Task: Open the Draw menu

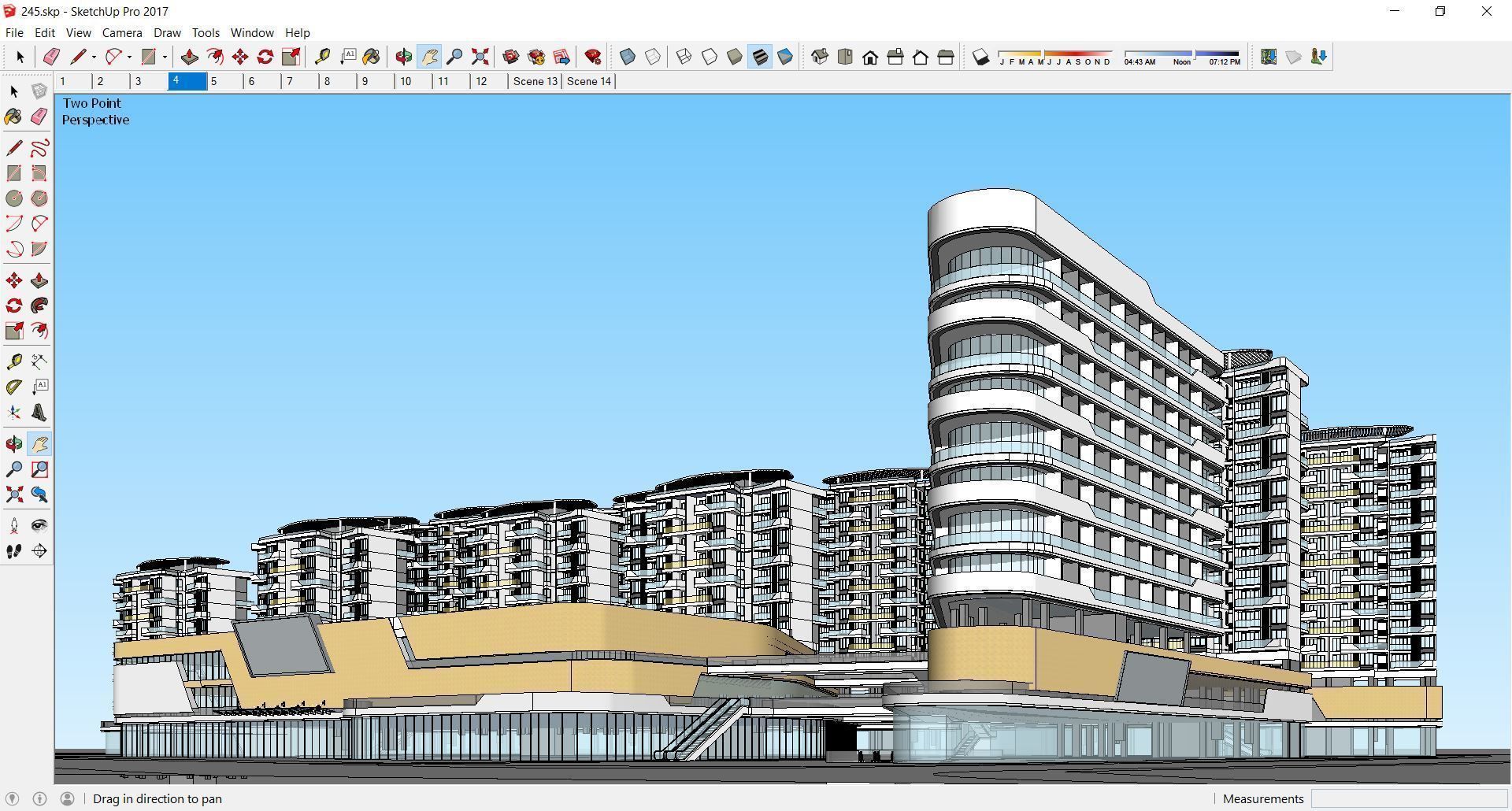Action: [167, 32]
